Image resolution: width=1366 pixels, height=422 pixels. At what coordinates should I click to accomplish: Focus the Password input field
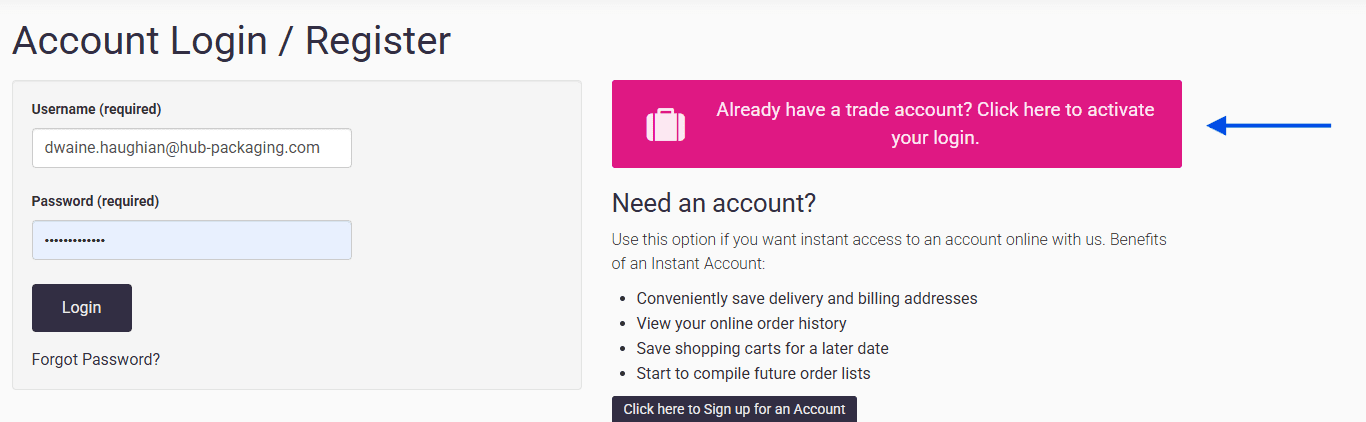pos(191,240)
